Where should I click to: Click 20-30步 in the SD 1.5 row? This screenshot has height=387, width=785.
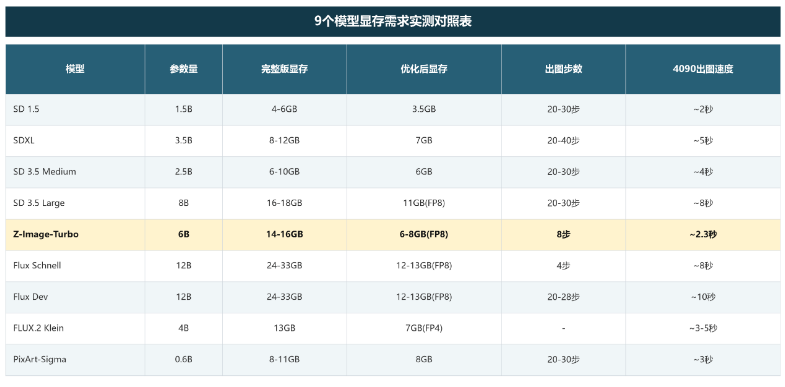coord(563,109)
